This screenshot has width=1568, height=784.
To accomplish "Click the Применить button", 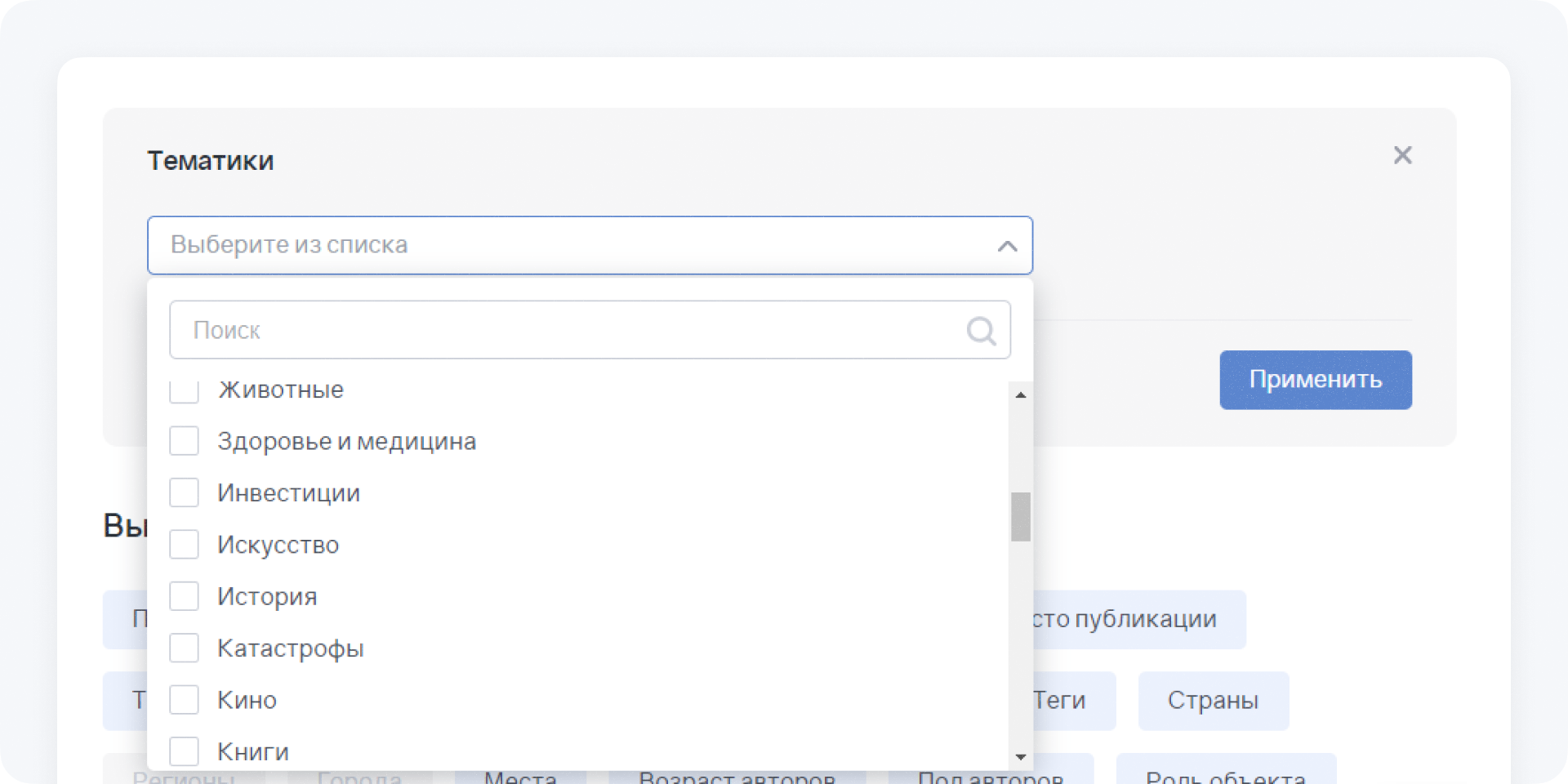I will pos(1316,380).
